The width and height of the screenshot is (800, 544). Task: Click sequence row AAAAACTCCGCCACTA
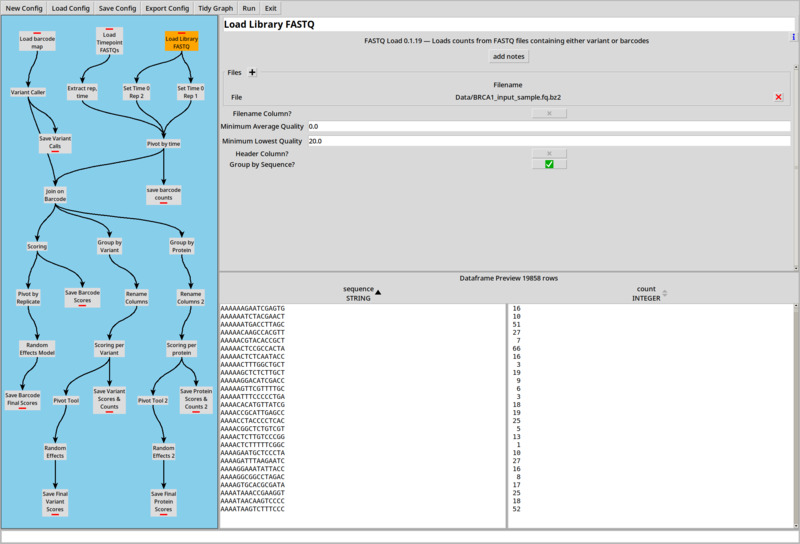[253, 349]
